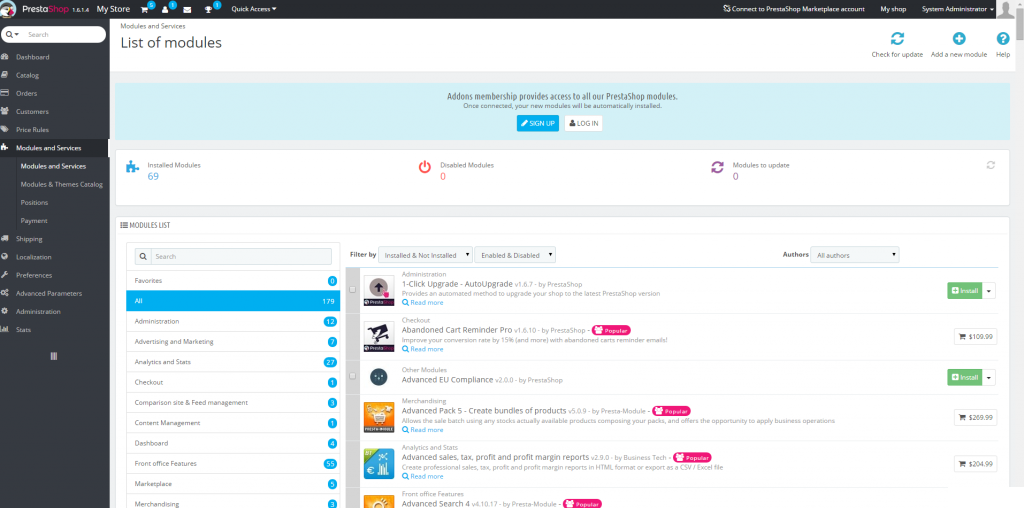Screen dimensions: 1024x508
Task: Click the 1-Click Upgrade module logo
Action: (379, 291)
